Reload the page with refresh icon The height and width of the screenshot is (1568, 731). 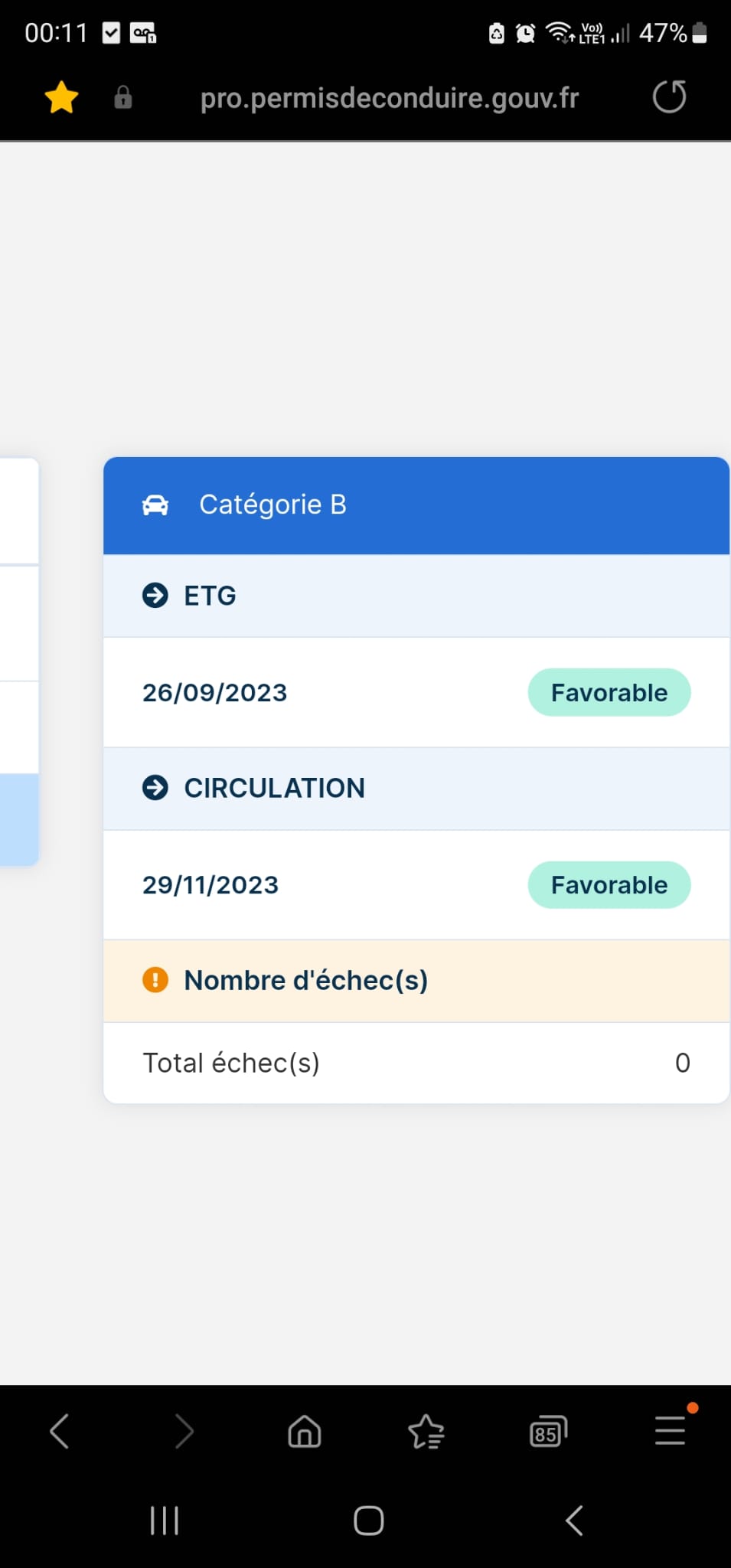(669, 97)
